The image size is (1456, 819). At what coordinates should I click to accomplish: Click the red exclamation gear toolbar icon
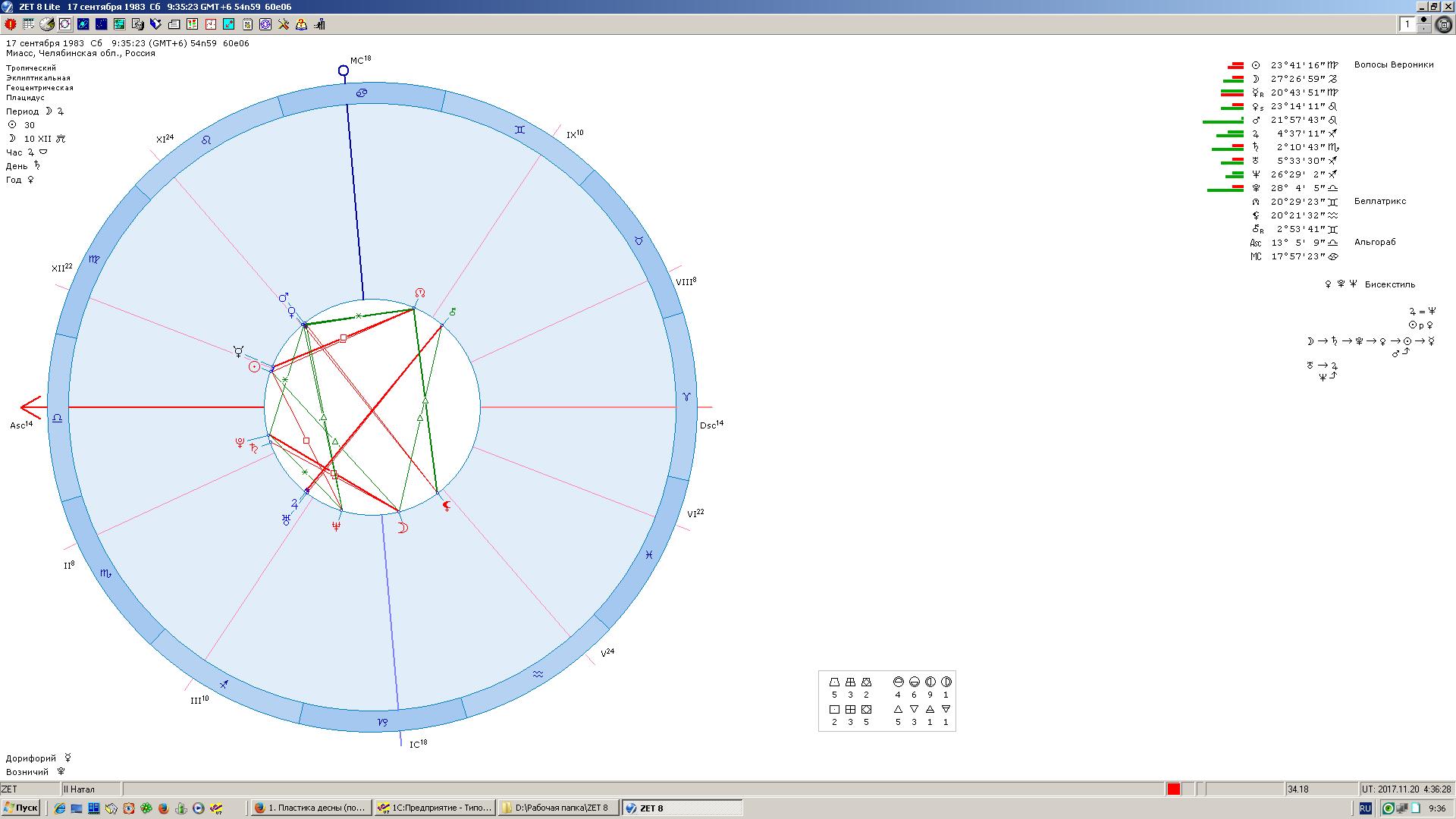(x=11, y=24)
